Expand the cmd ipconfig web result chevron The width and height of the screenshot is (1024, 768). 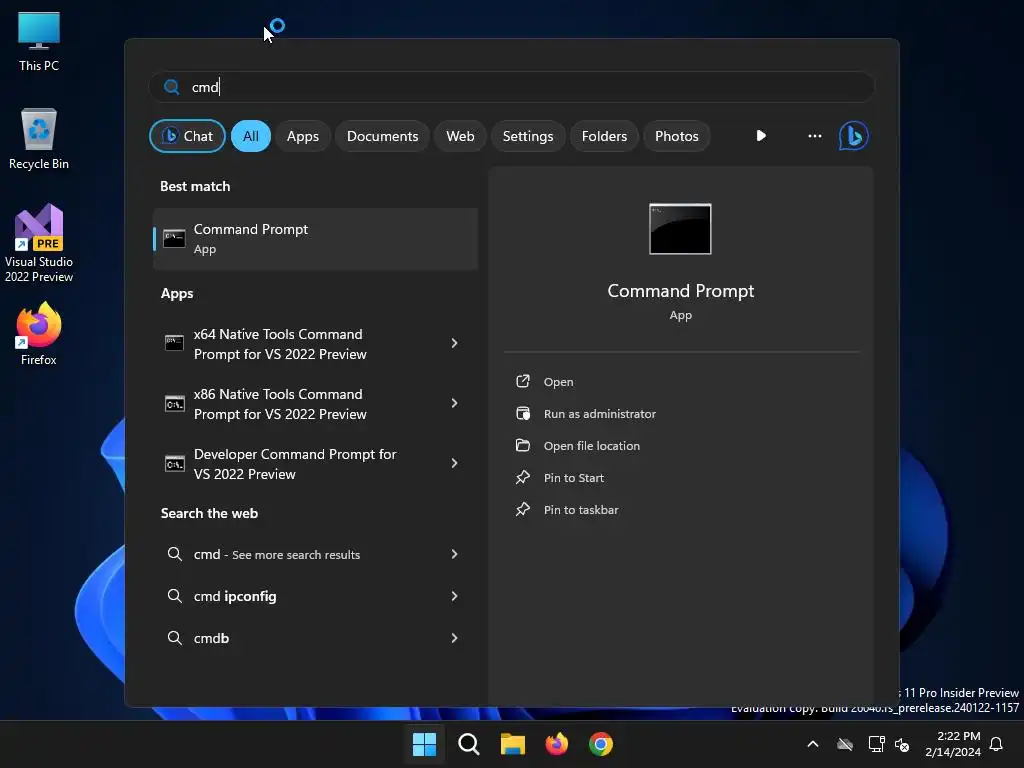point(454,596)
